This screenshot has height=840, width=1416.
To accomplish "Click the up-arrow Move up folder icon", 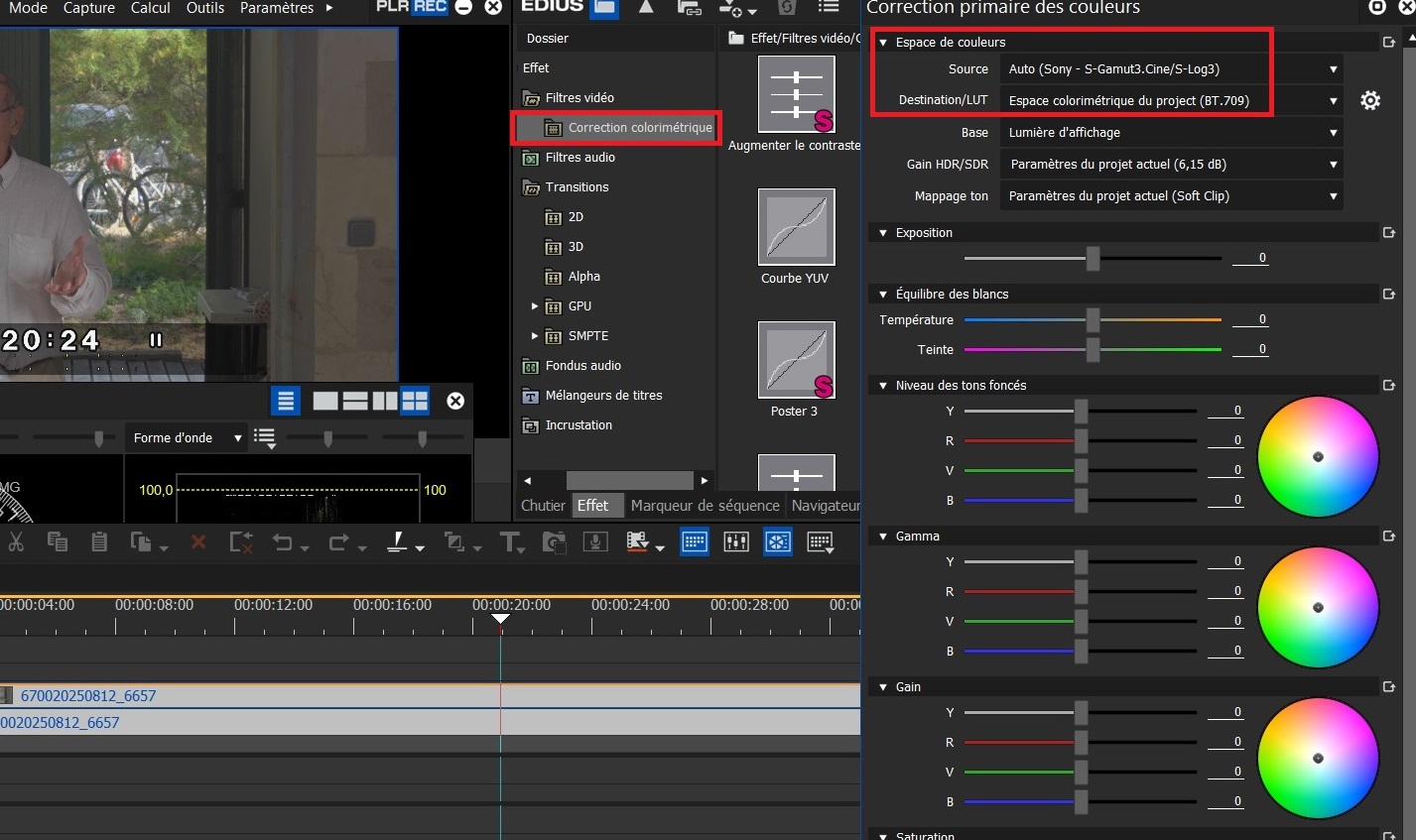I will click(646, 8).
